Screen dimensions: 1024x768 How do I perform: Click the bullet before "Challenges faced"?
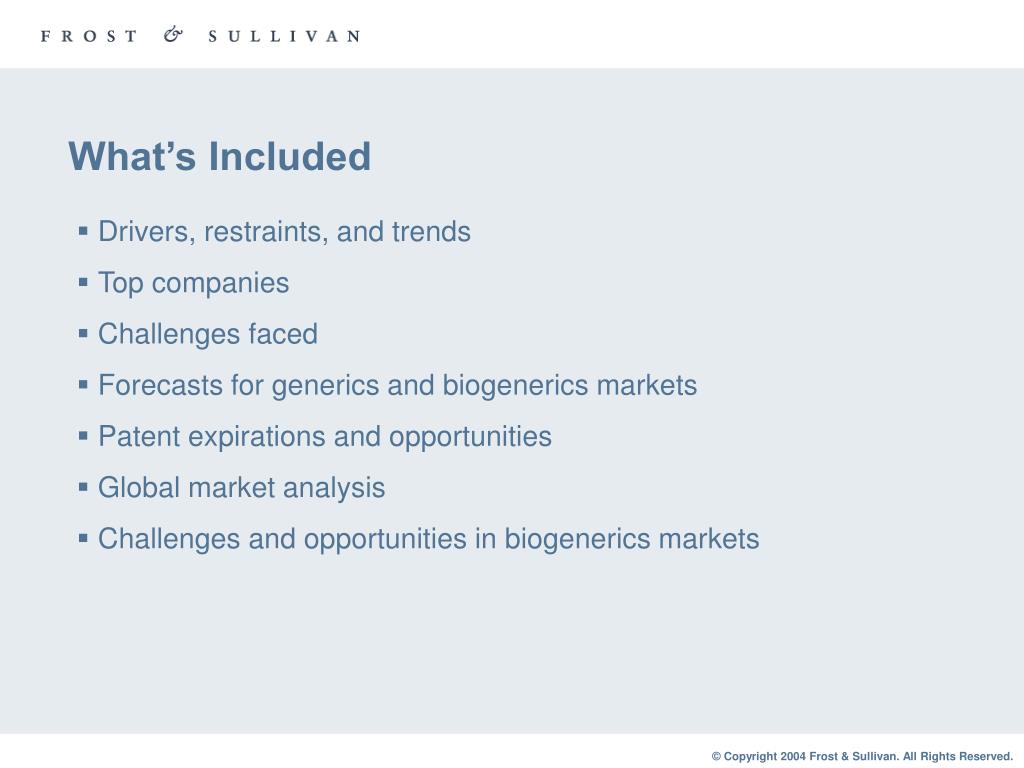(x=83, y=333)
